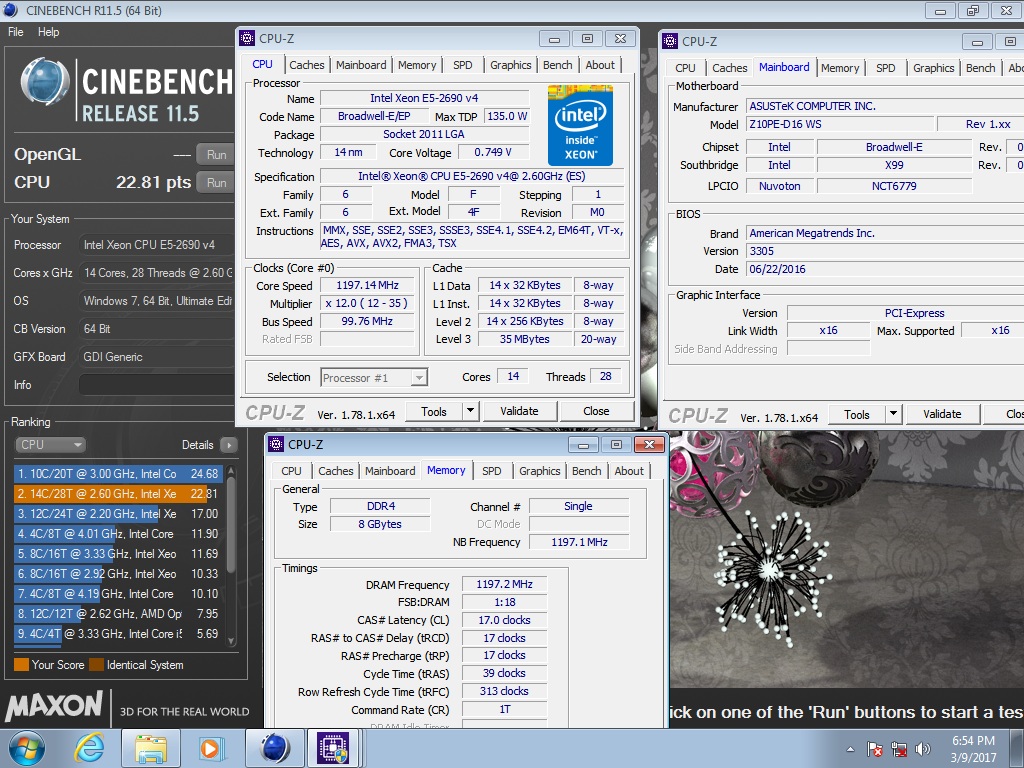The height and width of the screenshot is (768, 1024).
Task: Open the Action Center flag icon
Action: (875, 749)
